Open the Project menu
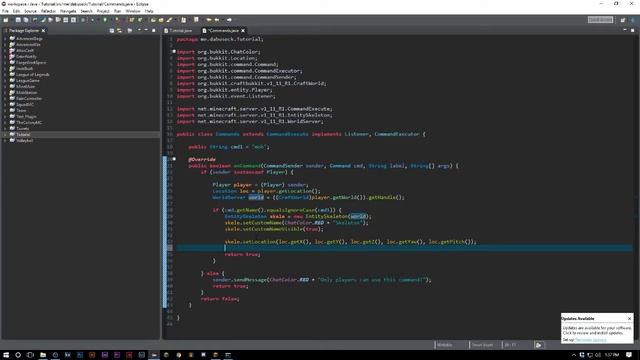 [x=103, y=11]
